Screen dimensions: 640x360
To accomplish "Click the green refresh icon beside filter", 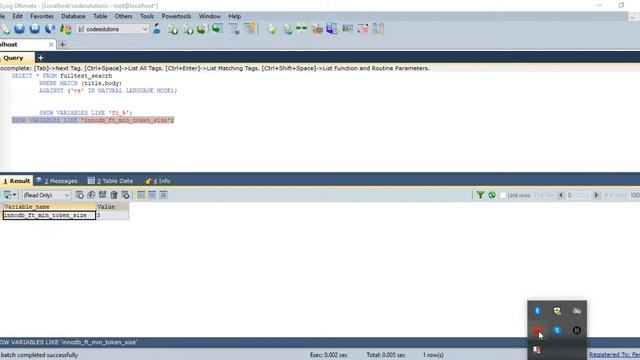I will tap(492, 195).
